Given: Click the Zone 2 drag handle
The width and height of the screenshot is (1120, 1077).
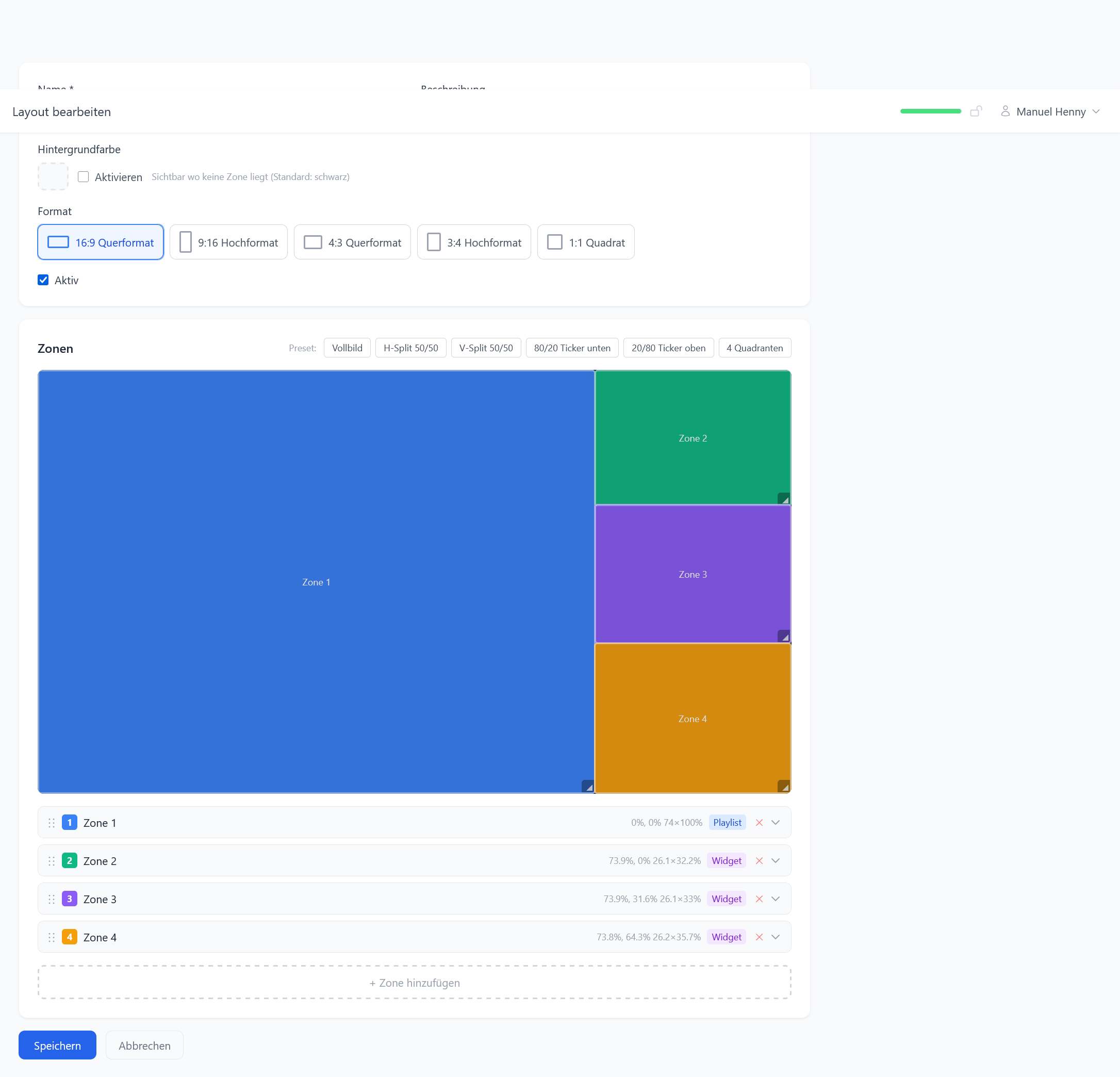Looking at the screenshot, I should pyautogui.click(x=52, y=861).
